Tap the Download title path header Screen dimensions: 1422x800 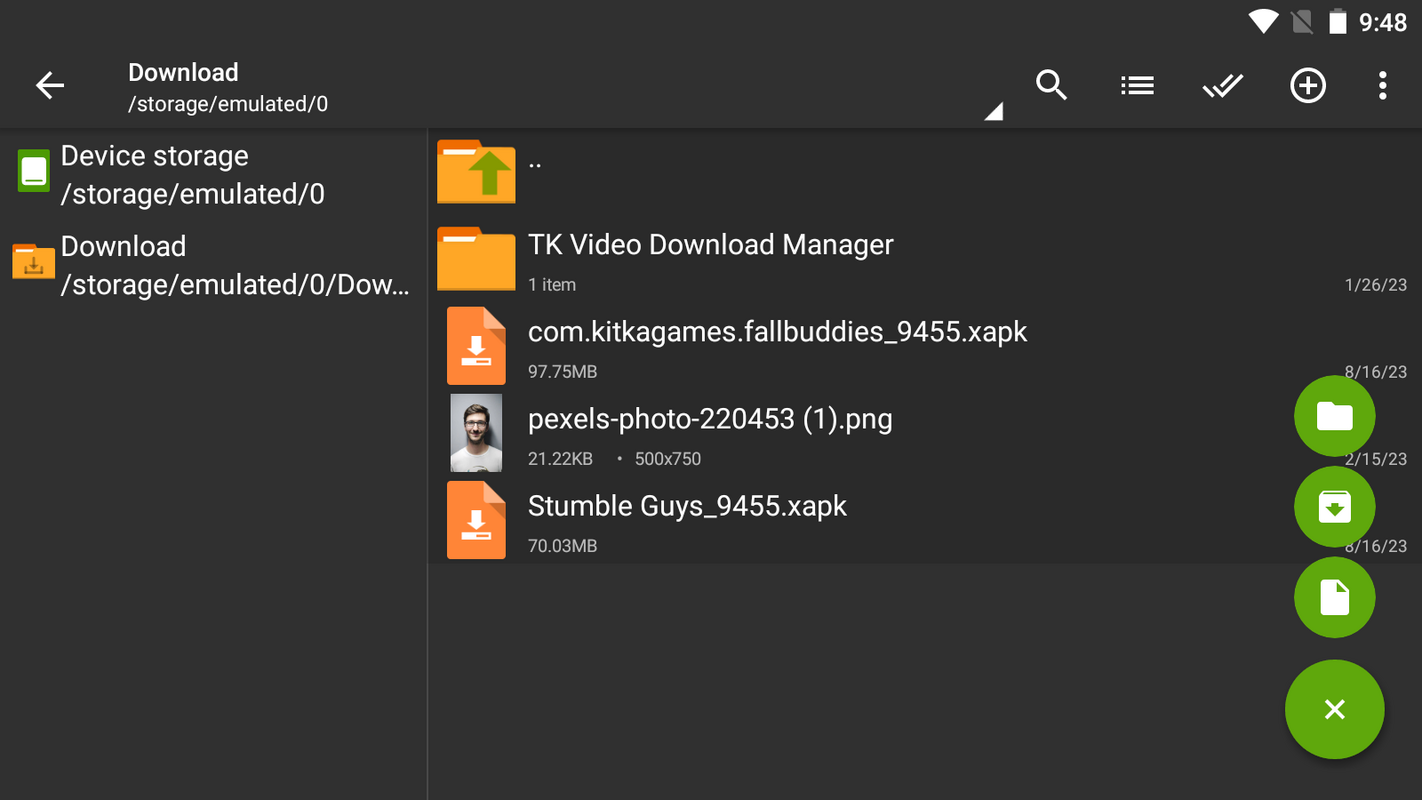pyautogui.click(x=228, y=87)
